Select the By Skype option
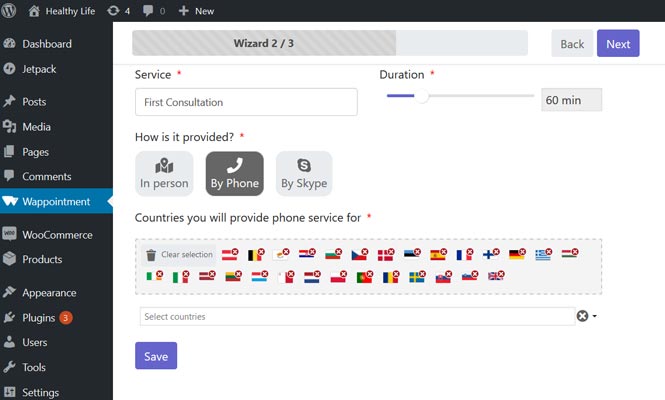The height and width of the screenshot is (400, 665). click(304, 174)
